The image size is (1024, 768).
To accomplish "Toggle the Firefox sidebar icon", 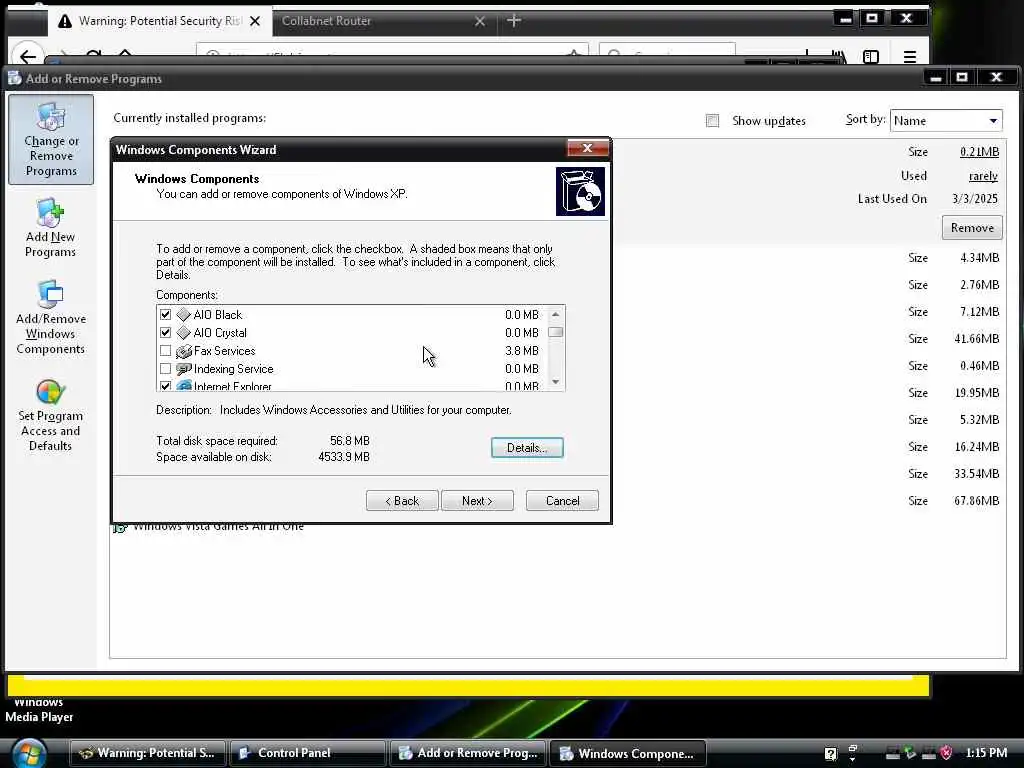I will [x=871, y=57].
